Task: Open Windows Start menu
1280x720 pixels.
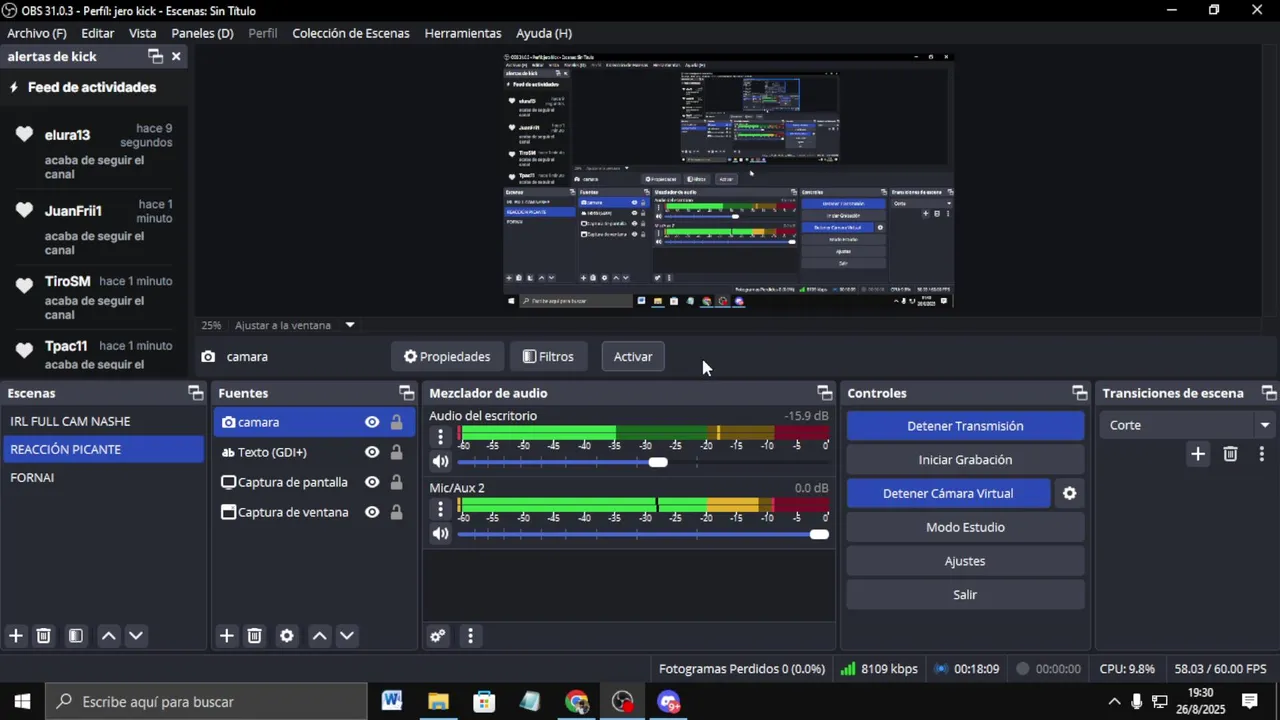Action: click(22, 702)
